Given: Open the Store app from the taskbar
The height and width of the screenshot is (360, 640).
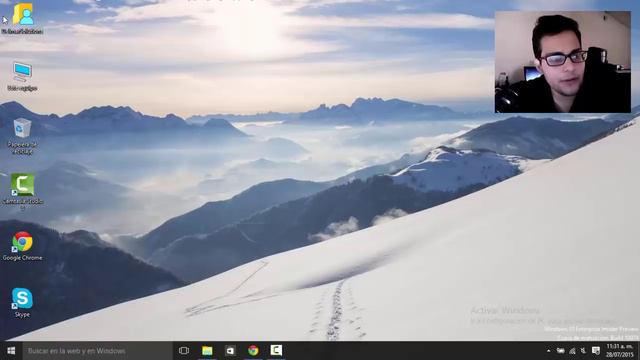Looking at the screenshot, I should click(230, 351).
